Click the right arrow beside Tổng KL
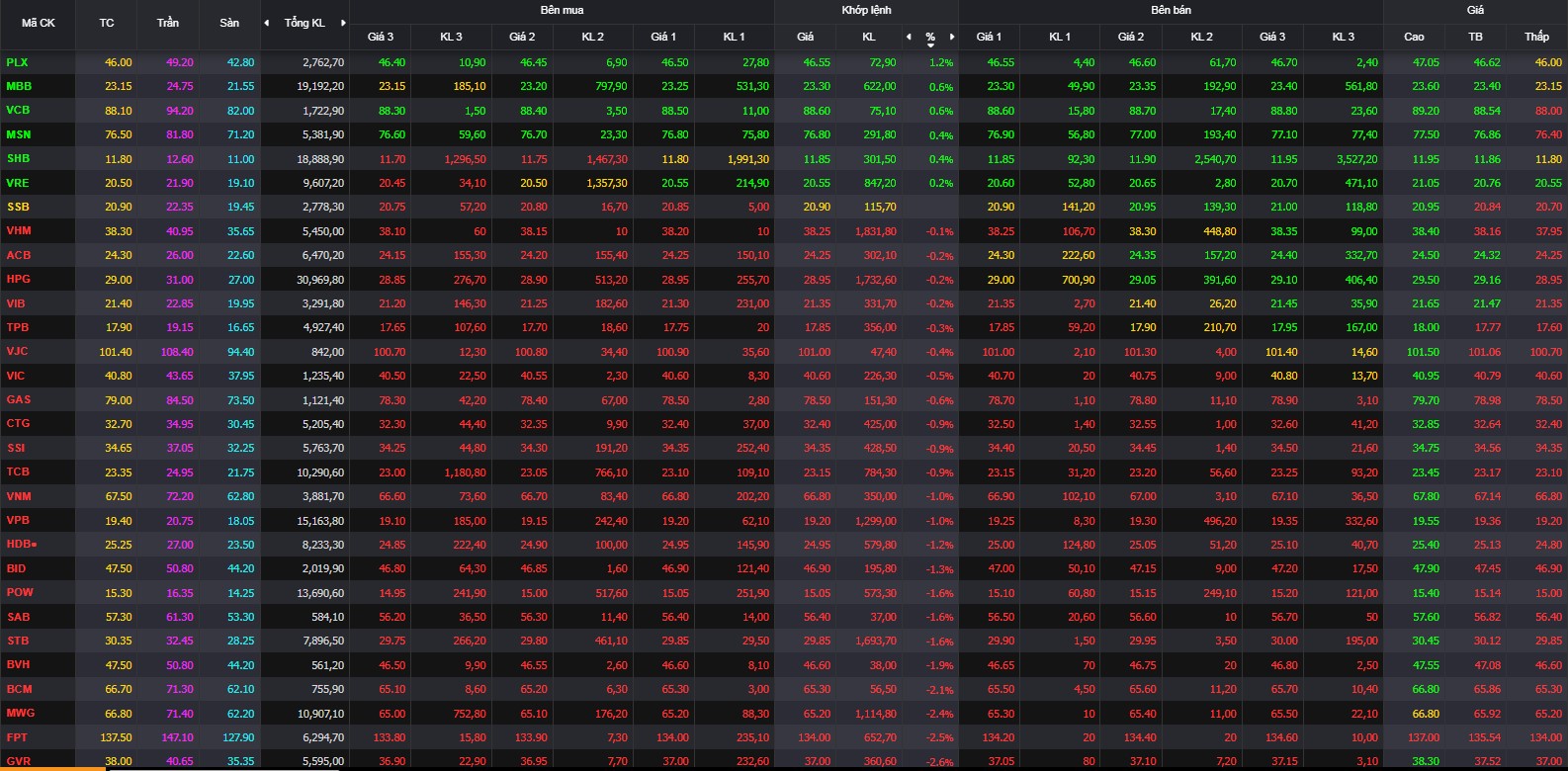1568x771 pixels. 343,23
